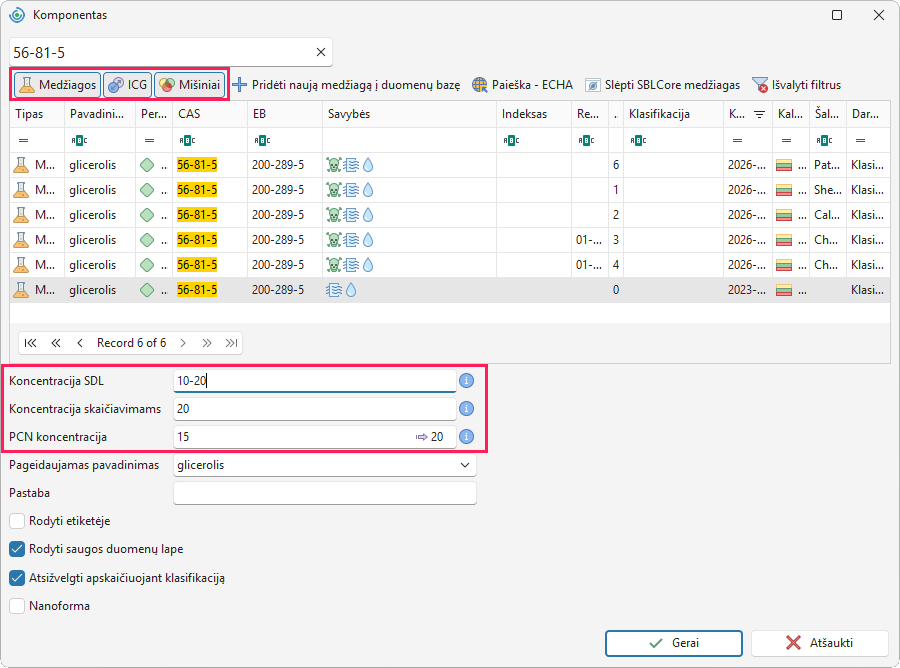The width and height of the screenshot is (900, 668).
Task: Go to the previous record
Action: point(80,343)
